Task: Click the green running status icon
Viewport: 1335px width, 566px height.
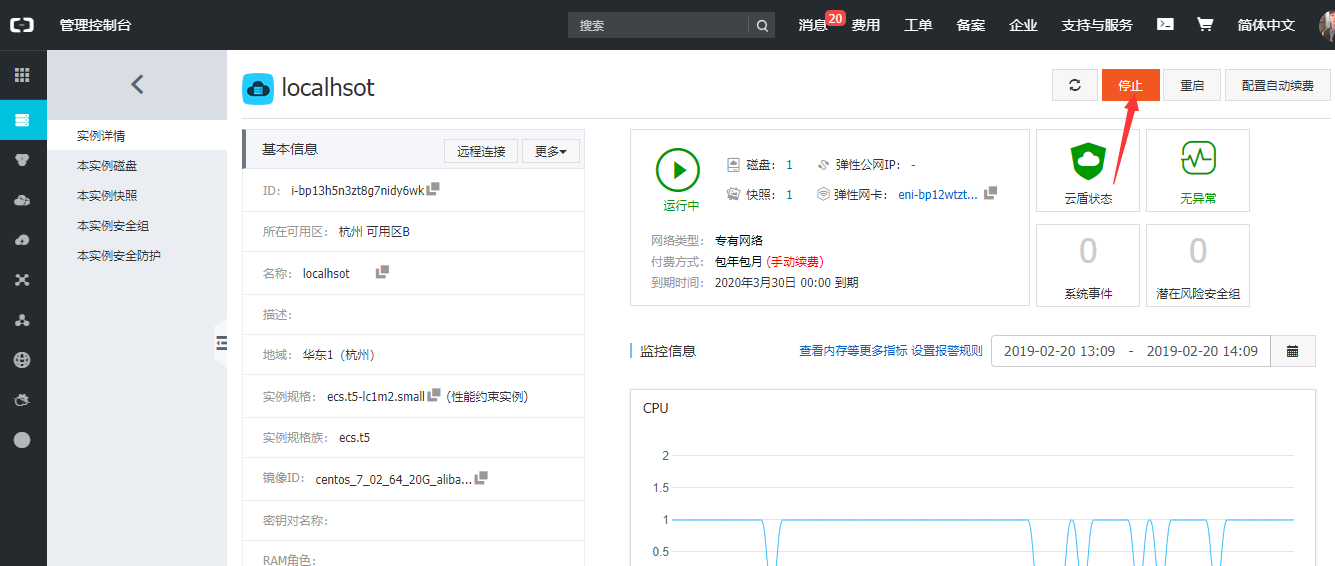Action: [x=679, y=170]
